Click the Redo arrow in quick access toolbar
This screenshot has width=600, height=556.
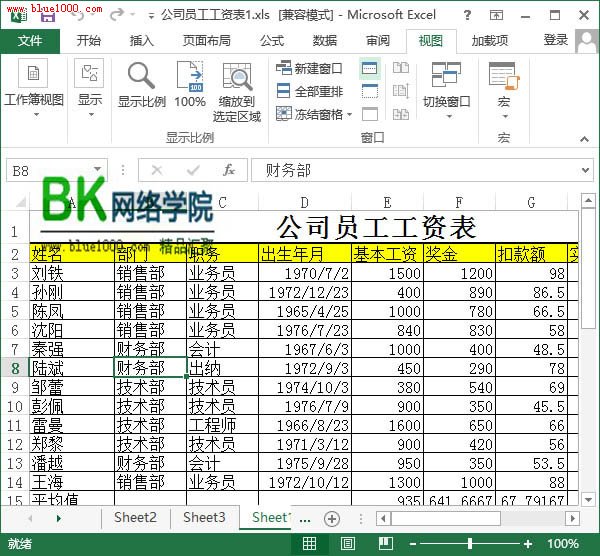(117, 15)
